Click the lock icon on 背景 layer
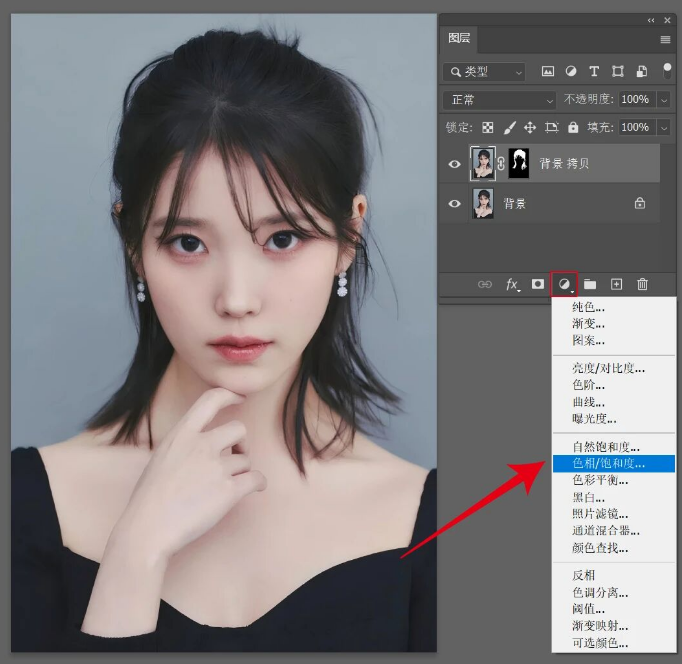 pos(639,203)
